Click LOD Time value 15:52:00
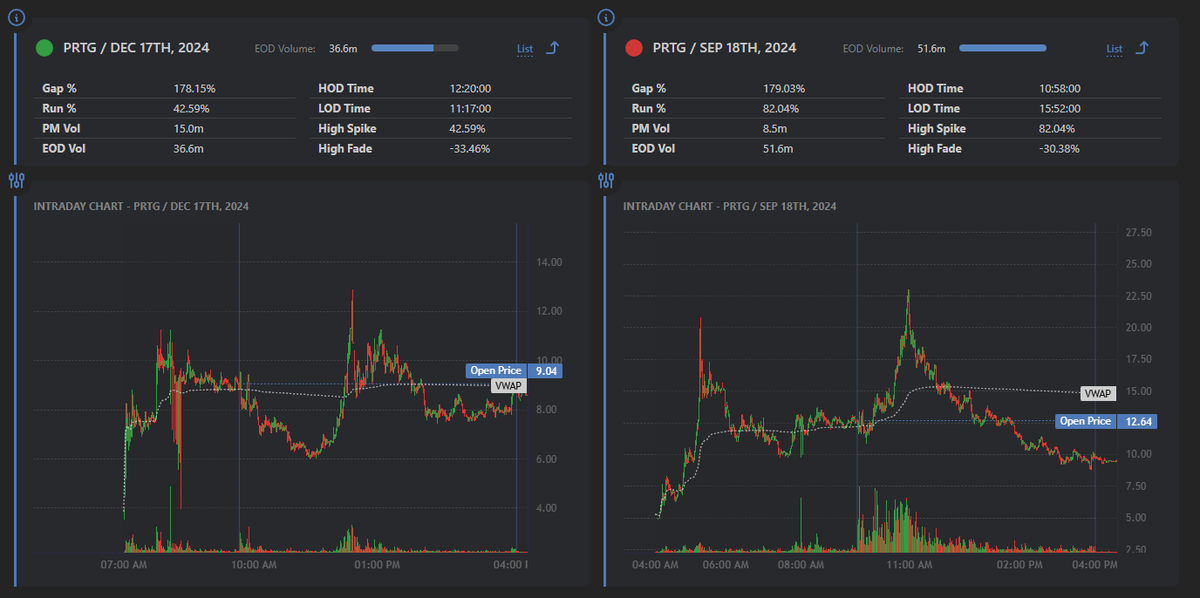1200x598 pixels. pyautogui.click(x=1060, y=109)
